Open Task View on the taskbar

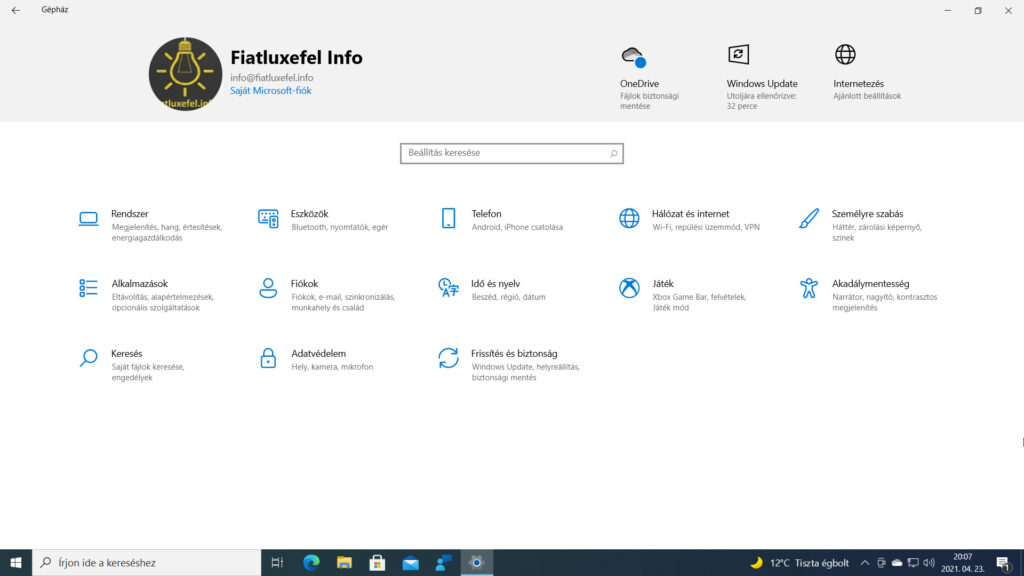click(277, 562)
